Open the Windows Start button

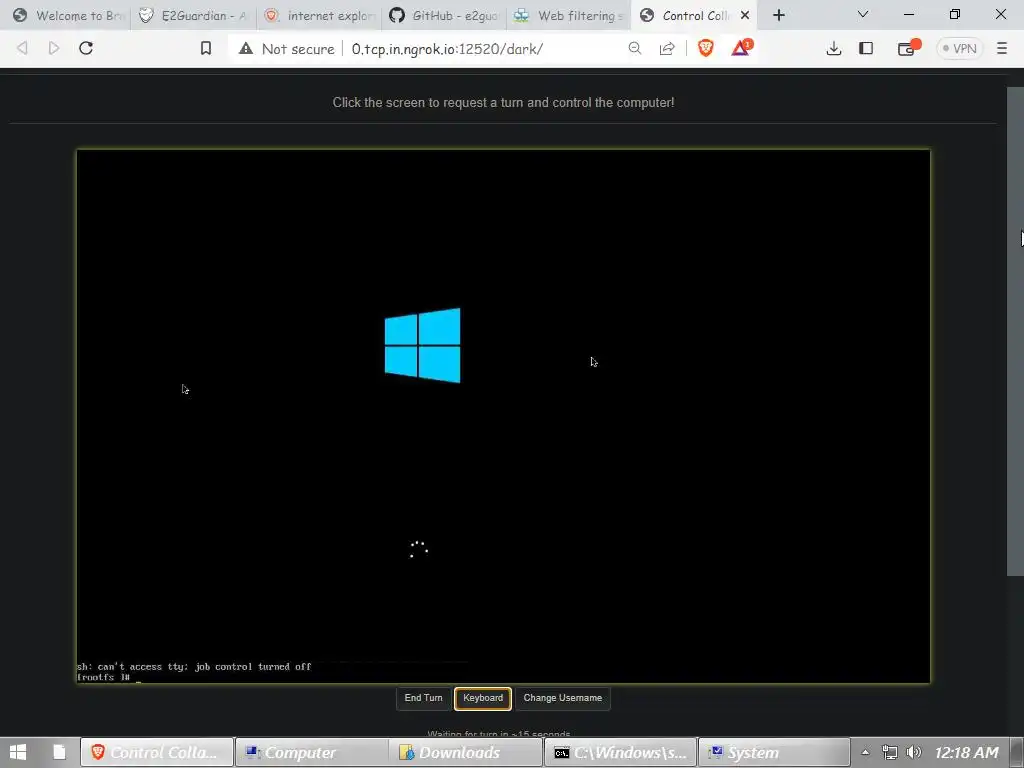point(18,752)
